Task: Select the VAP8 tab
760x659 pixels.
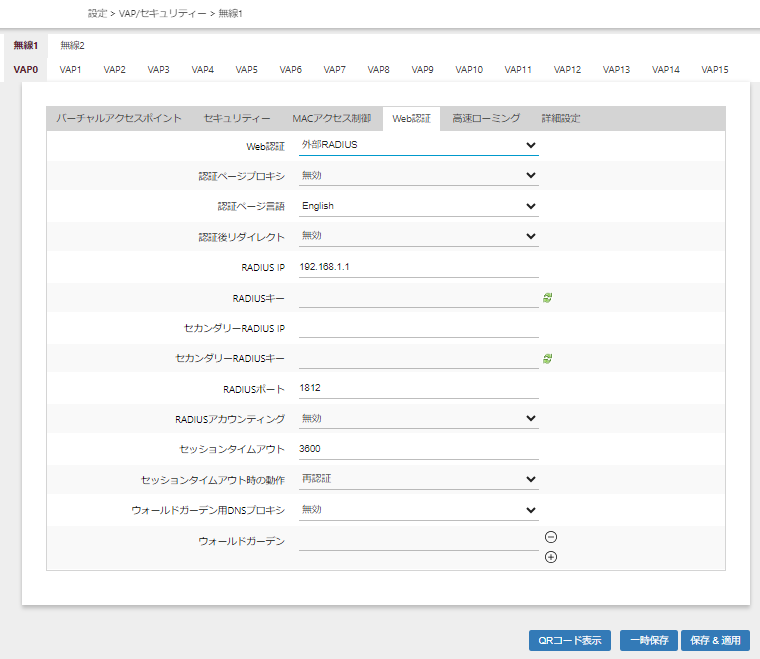Action: tap(379, 70)
